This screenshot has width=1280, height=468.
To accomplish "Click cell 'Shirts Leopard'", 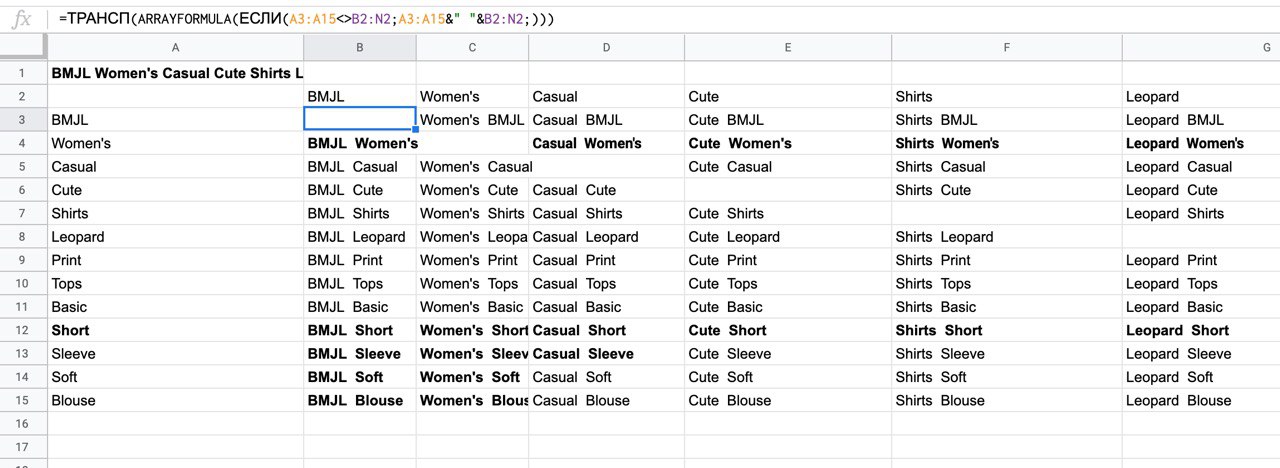I will pyautogui.click(x=1007, y=237).
